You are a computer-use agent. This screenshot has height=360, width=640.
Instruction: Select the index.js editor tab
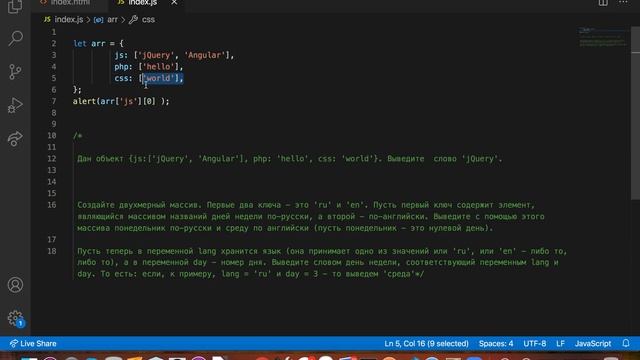[142, 3]
